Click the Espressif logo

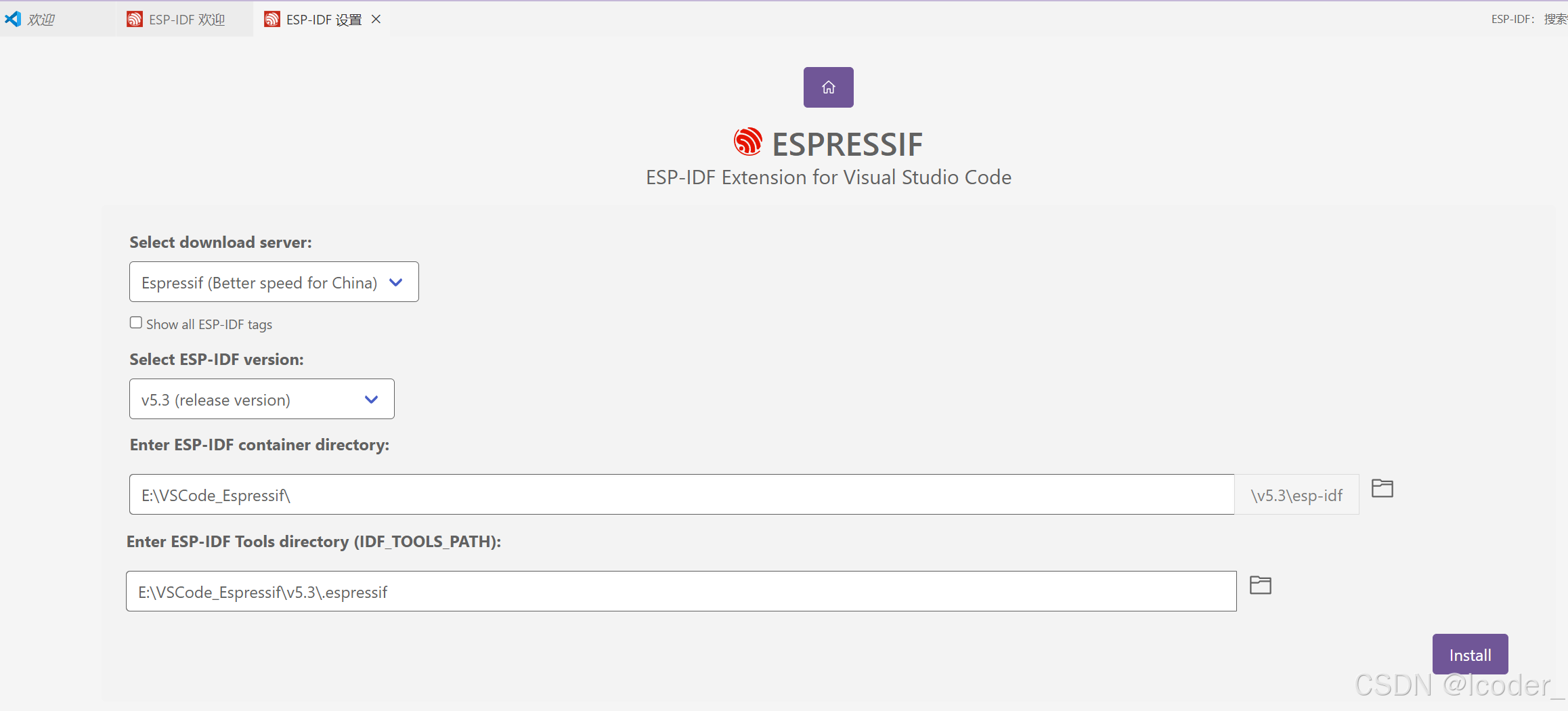pyautogui.click(x=747, y=142)
